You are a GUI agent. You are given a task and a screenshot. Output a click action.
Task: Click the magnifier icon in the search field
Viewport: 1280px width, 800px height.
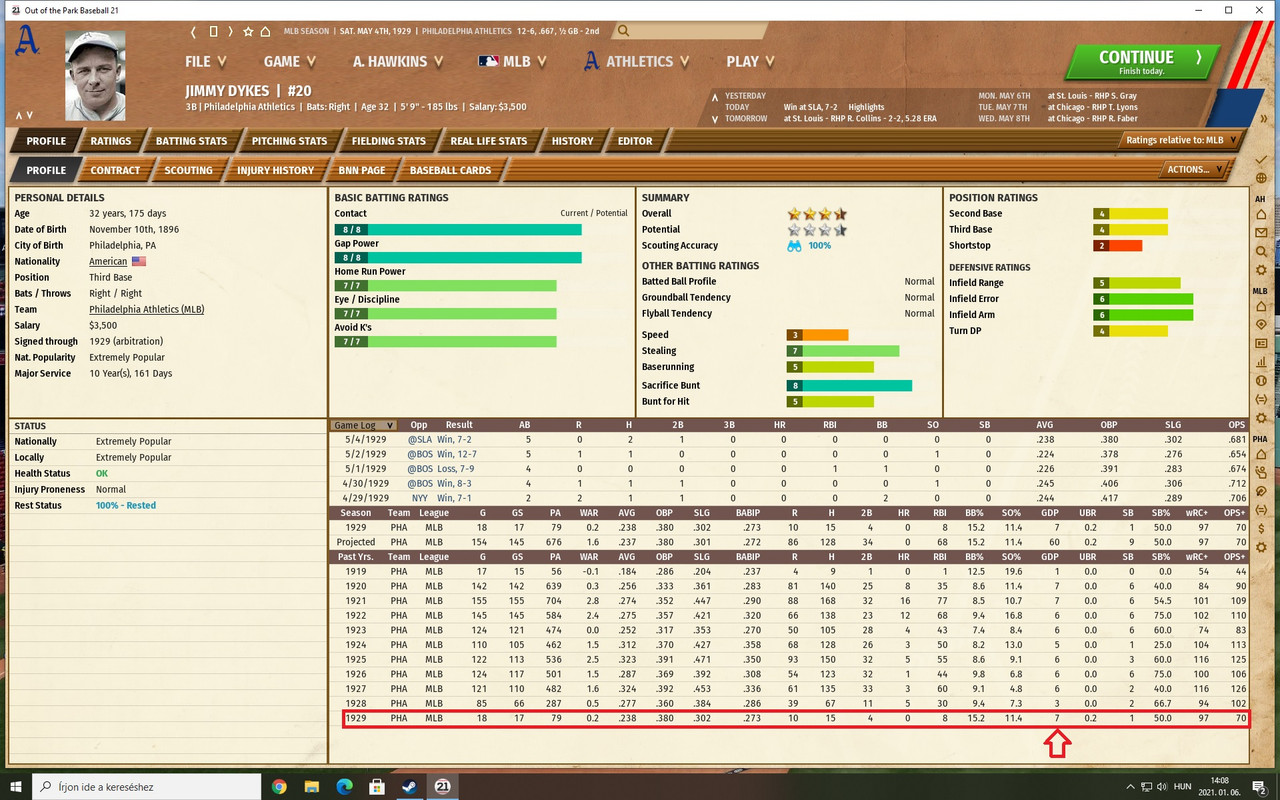[624, 31]
